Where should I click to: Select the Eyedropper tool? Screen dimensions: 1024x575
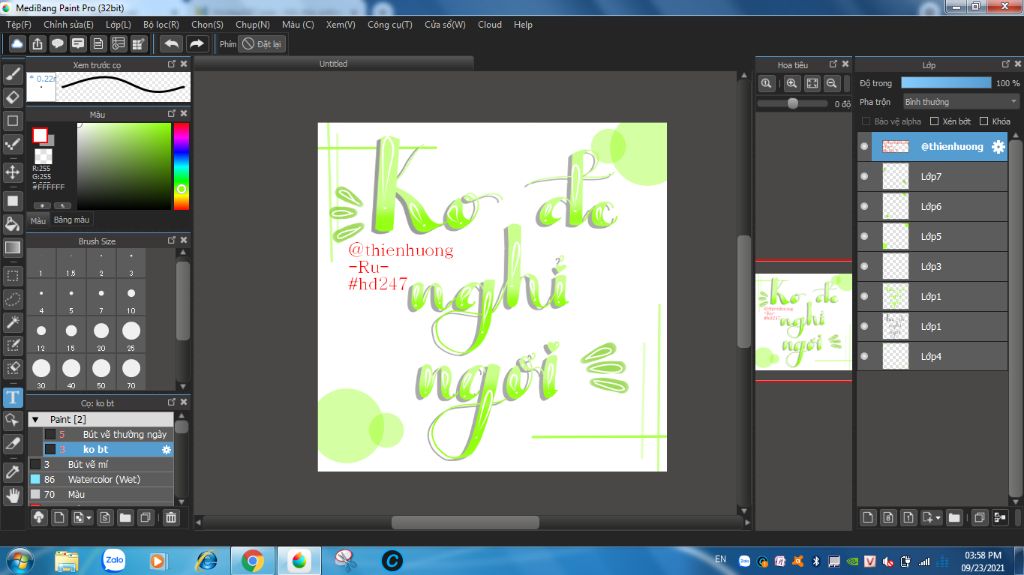click(x=12, y=472)
